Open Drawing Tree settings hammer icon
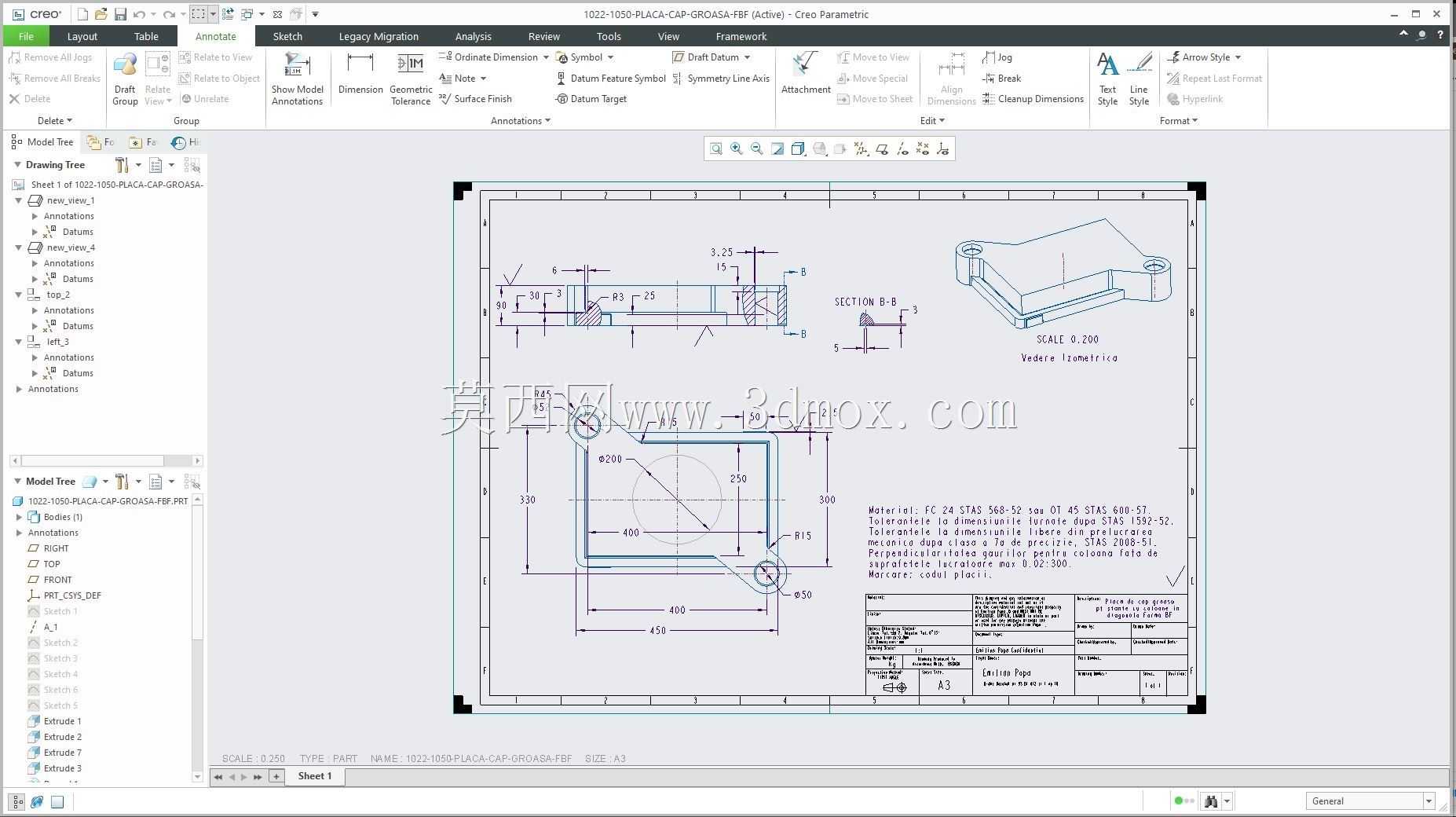This screenshot has height=817, width=1456. pyautogui.click(x=122, y=165)
